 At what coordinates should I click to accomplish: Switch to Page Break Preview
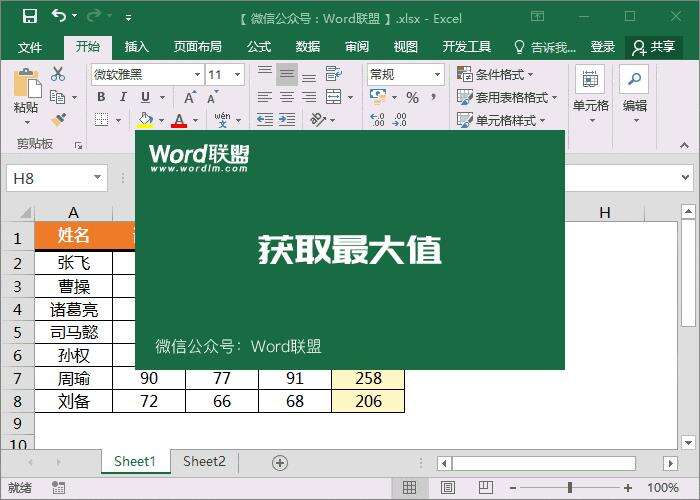(x=486, y=488)
